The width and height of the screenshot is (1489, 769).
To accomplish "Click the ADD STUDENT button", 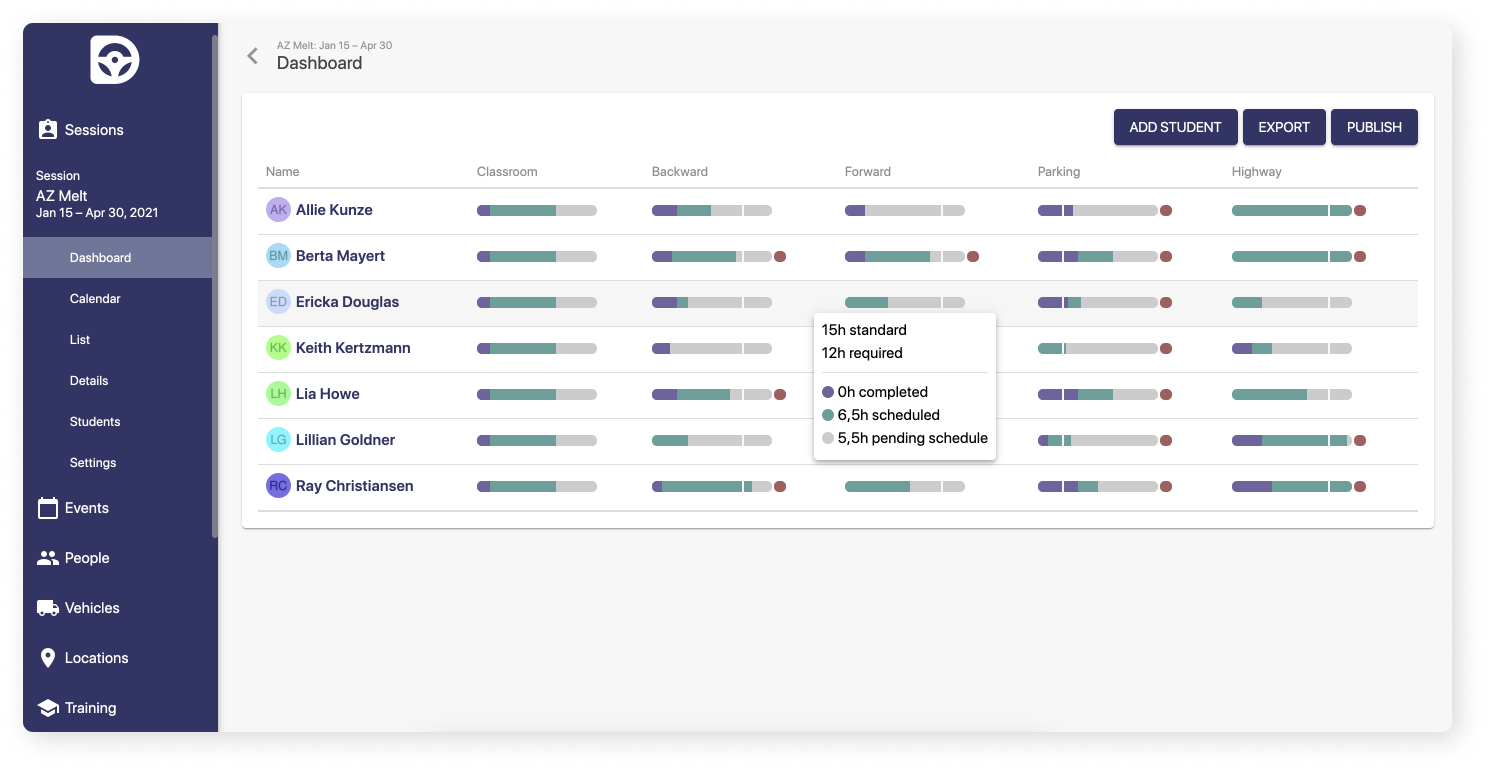I will pos(1176,127).
